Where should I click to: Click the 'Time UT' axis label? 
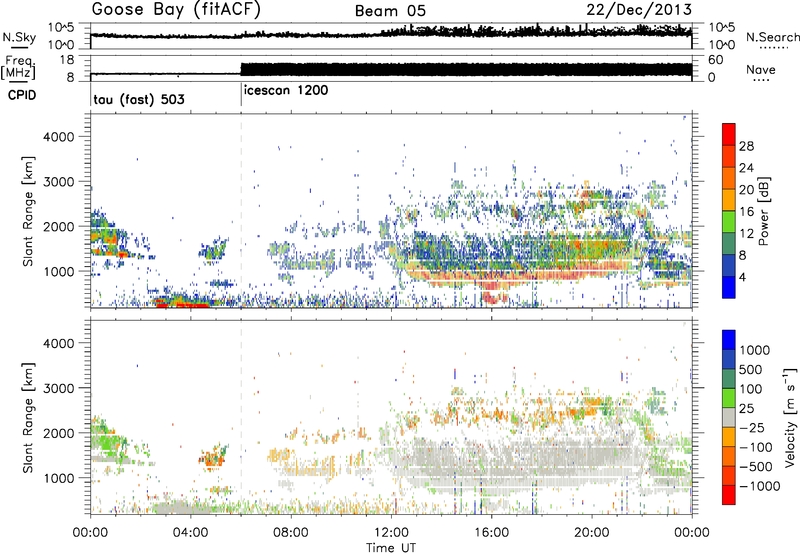pyautogui.click(x=391, y=548)
